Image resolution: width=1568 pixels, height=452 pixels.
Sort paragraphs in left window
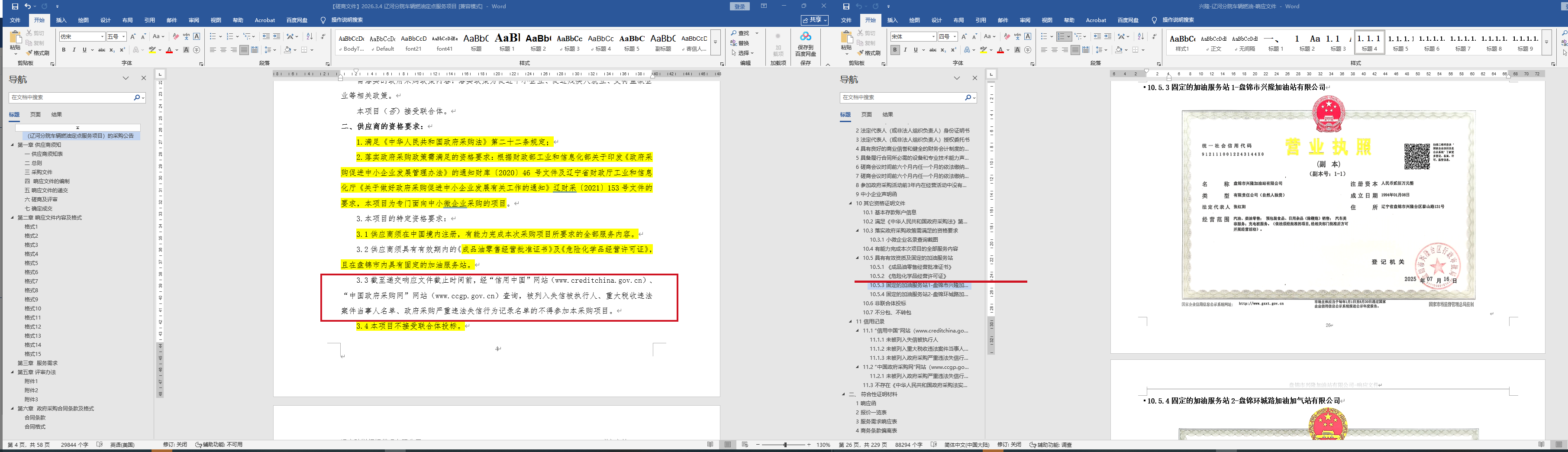tap(309, 36)
